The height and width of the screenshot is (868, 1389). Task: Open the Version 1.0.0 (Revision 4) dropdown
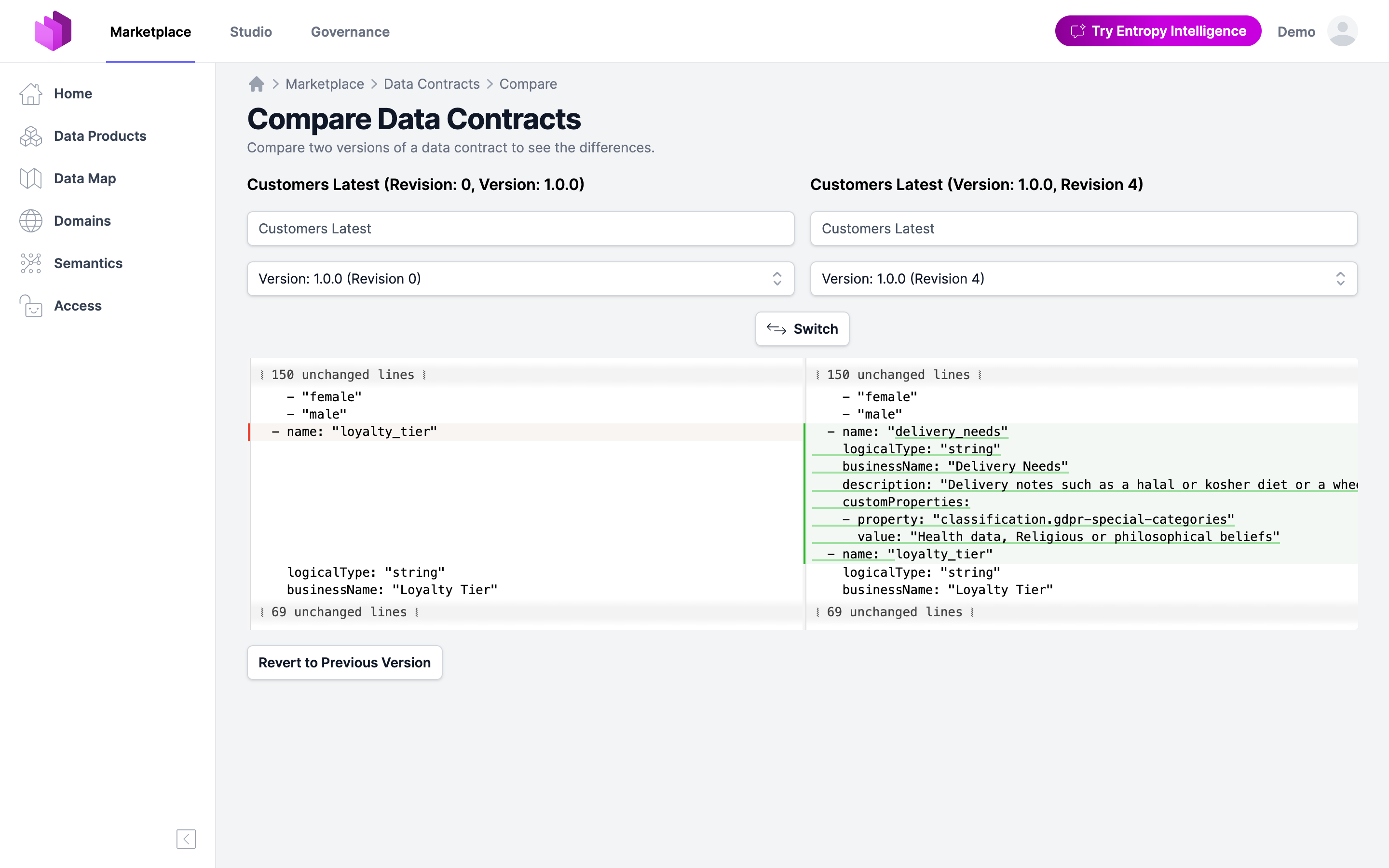coord(1084,279)
